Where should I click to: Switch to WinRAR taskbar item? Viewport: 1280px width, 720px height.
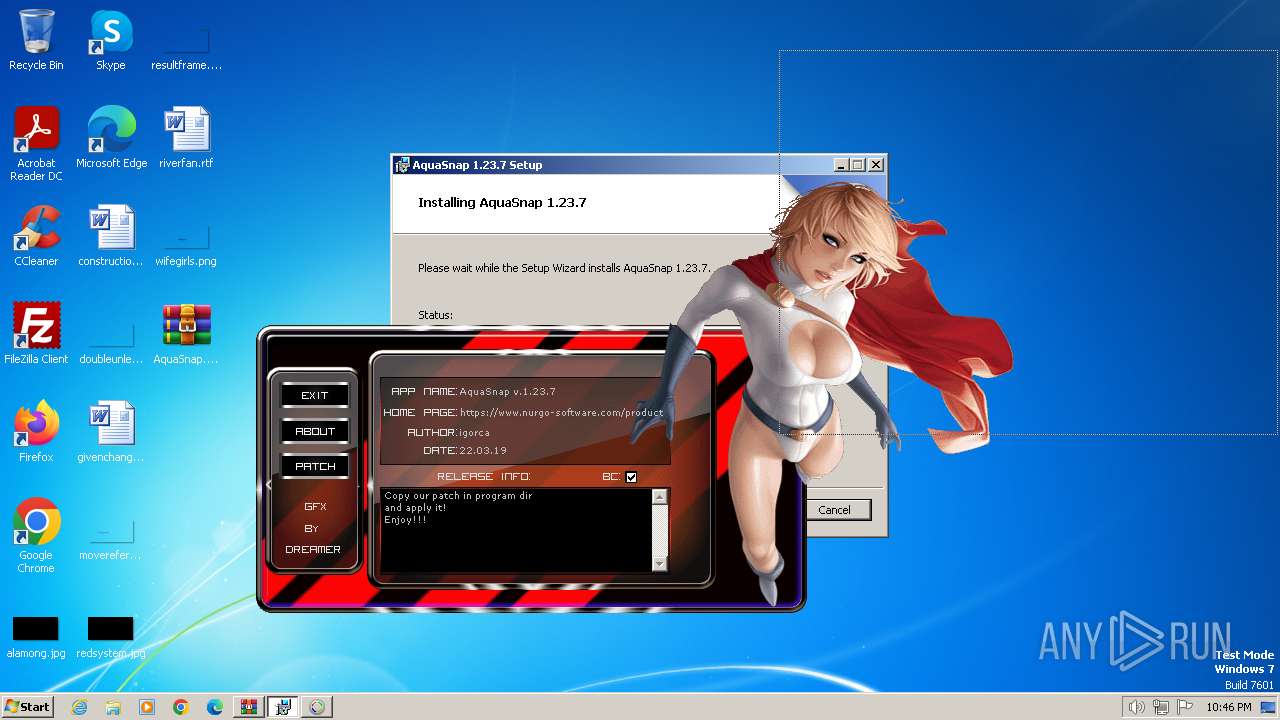[249, 707]
